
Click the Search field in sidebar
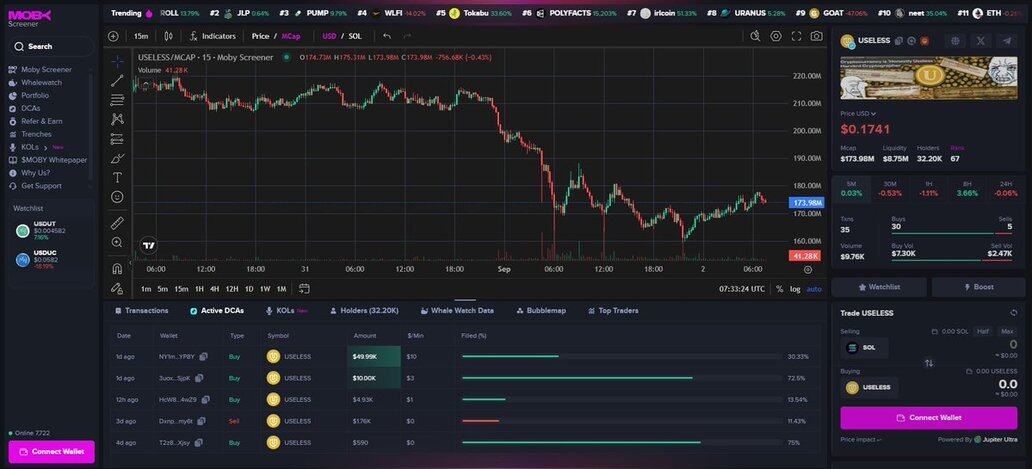[x=51, y=47]
